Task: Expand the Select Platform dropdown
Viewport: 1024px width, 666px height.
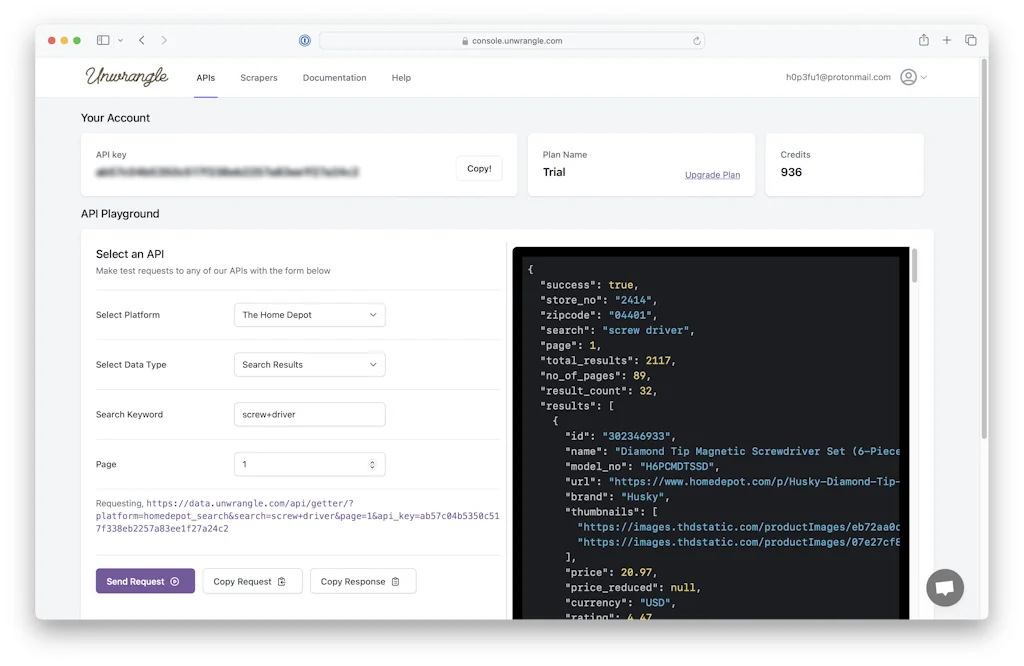Action: point(309,315)
